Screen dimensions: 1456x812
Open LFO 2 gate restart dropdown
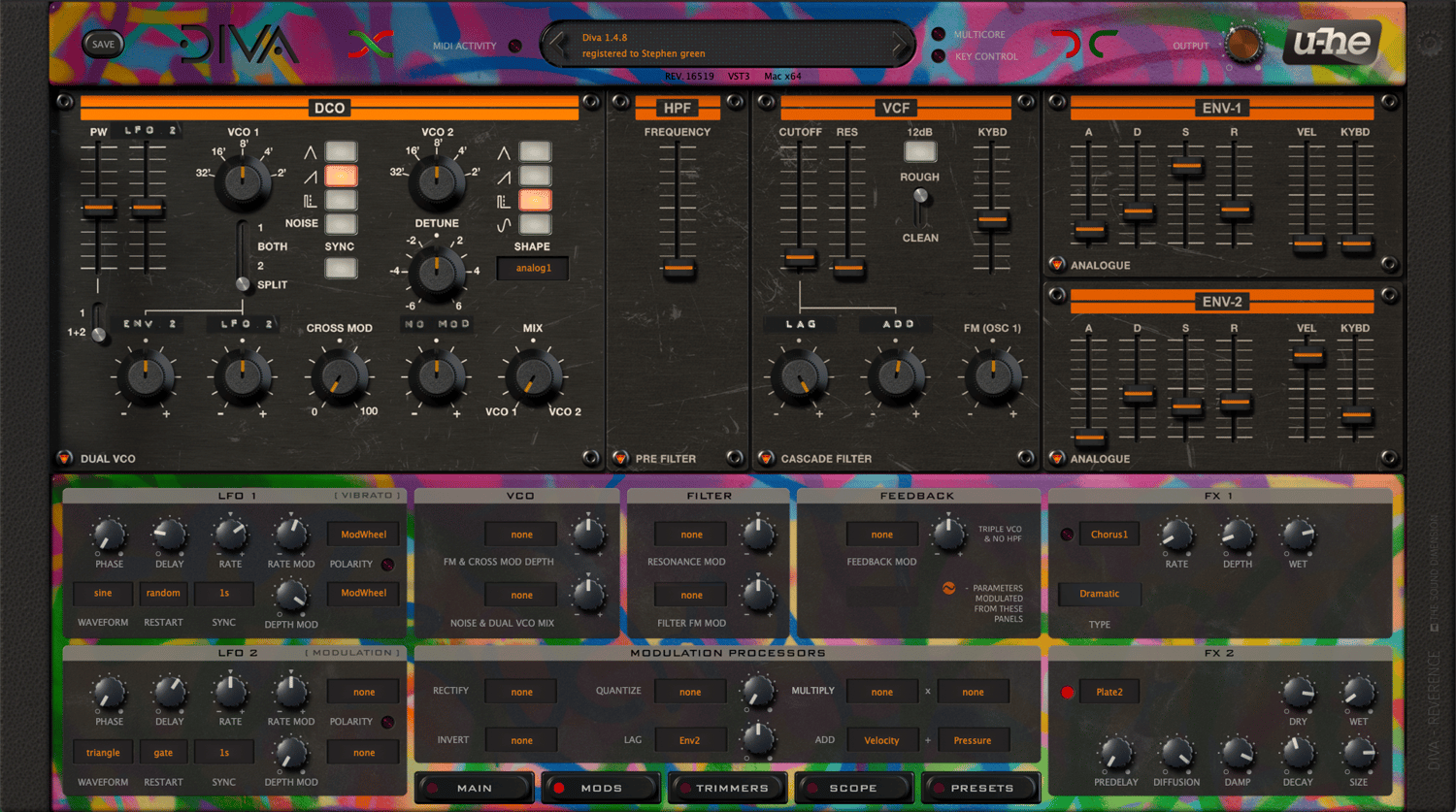click(x=163, y=752)
